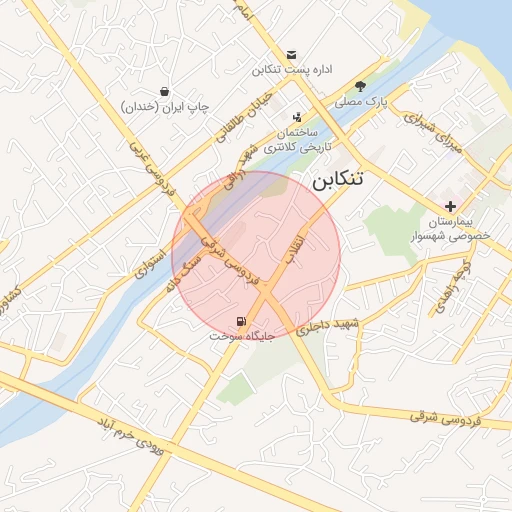This screenshot has height=512, width=512.
Task: Click the میرزای شیرازی street label
Action: (x=433, y=133)
